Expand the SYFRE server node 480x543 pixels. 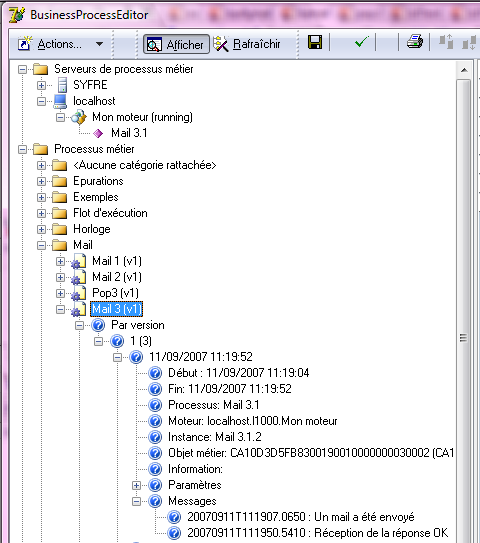[x=41, y=85]
